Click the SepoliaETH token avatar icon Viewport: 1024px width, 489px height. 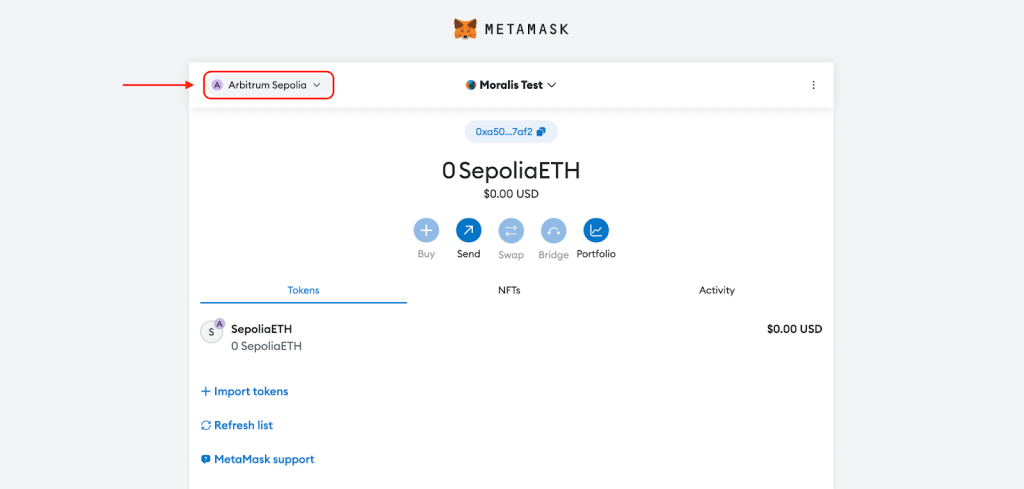coord(212,332)
